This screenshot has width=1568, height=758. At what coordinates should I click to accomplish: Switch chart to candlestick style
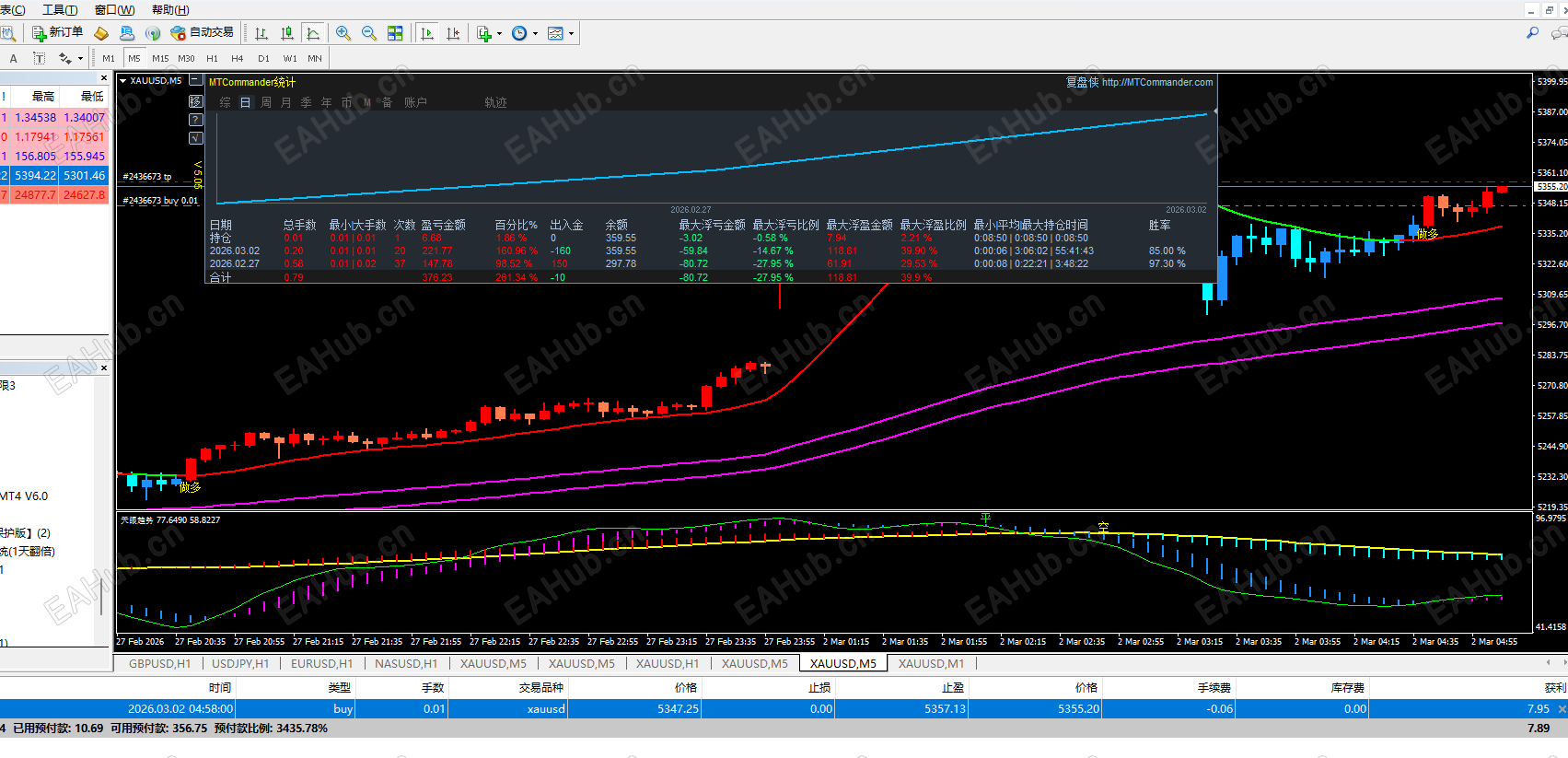pyautogui.click(x=287, y=33)
